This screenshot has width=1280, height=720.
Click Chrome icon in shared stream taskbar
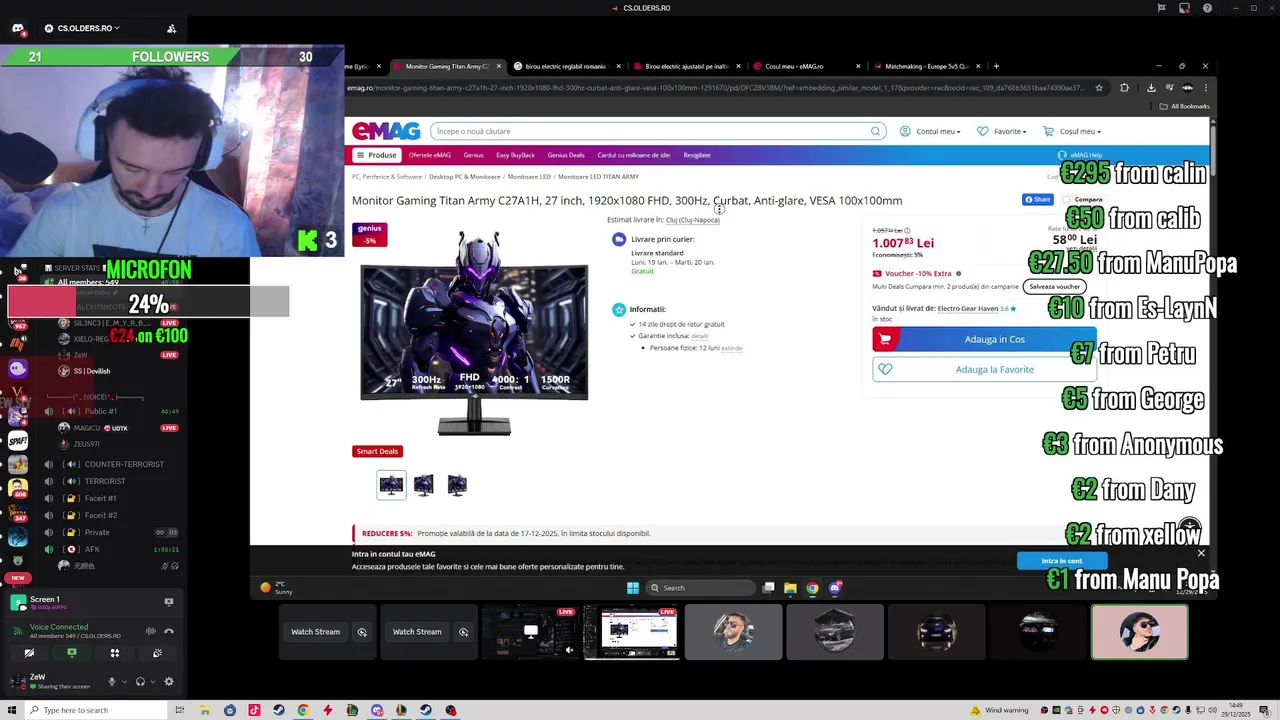pyautogui.click(x=812, y=588)
